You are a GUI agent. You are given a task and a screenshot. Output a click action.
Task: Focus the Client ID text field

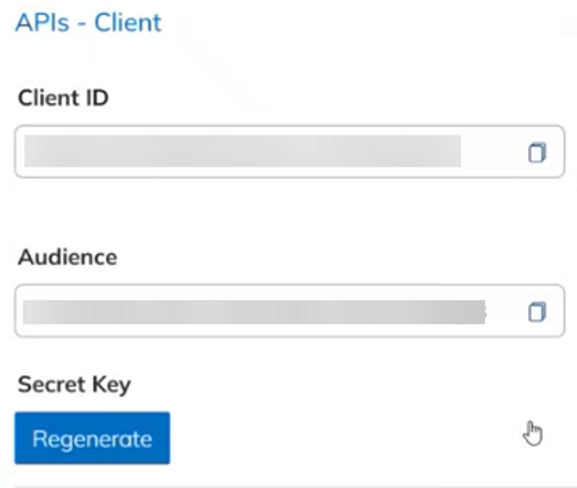click(x=290, y=152)
